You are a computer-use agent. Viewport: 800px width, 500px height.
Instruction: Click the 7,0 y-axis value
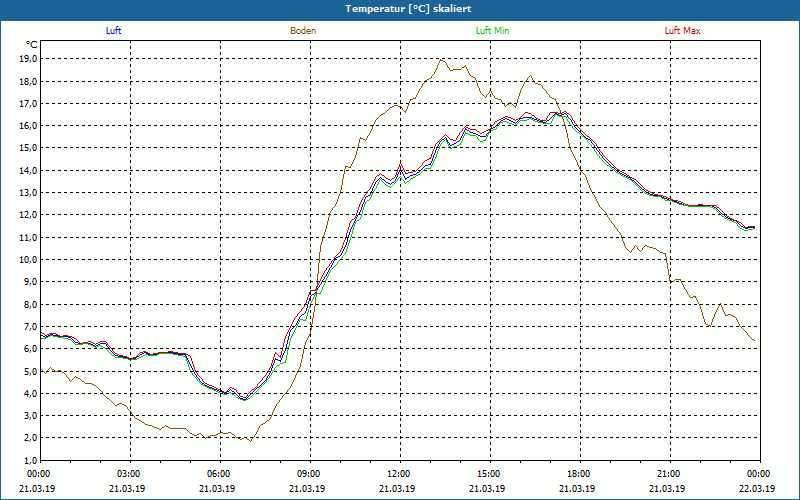[31, 326]
